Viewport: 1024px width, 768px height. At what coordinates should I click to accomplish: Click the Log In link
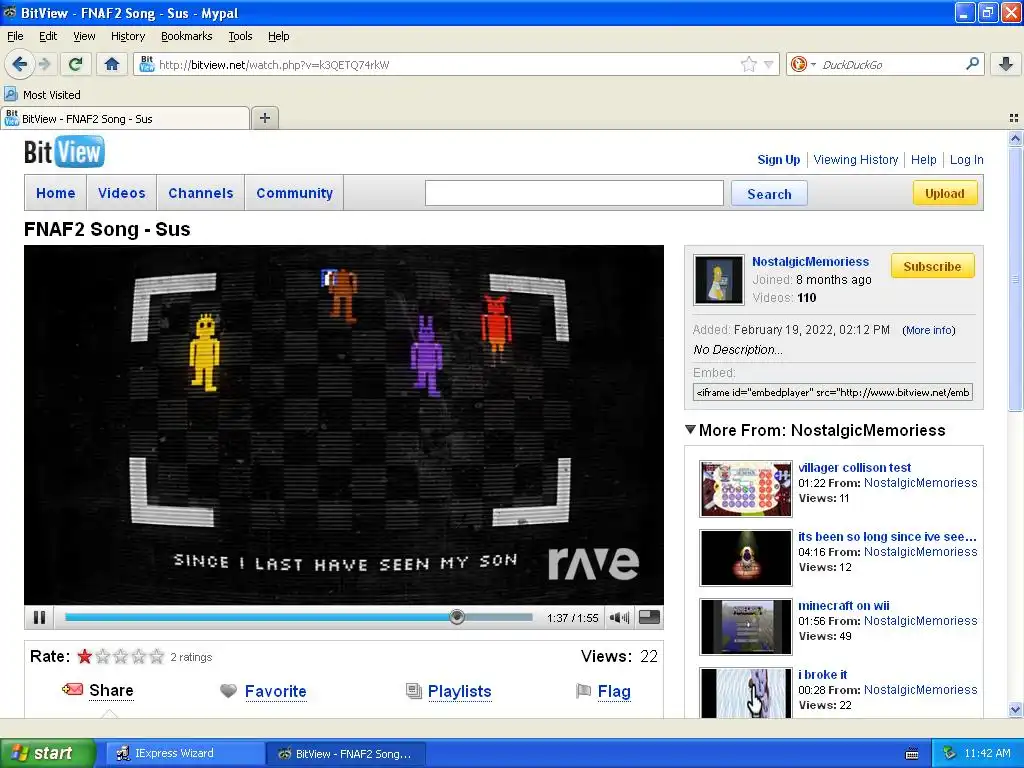point(966,159)
